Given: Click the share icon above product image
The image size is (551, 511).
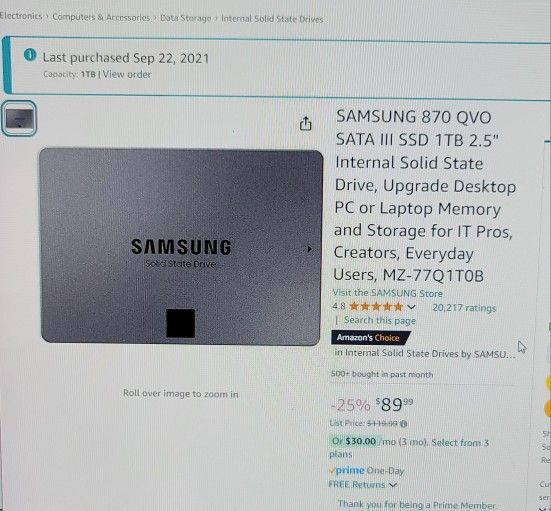Looking at the screenshot, I should pyautogui.click(x=305, y=124).
